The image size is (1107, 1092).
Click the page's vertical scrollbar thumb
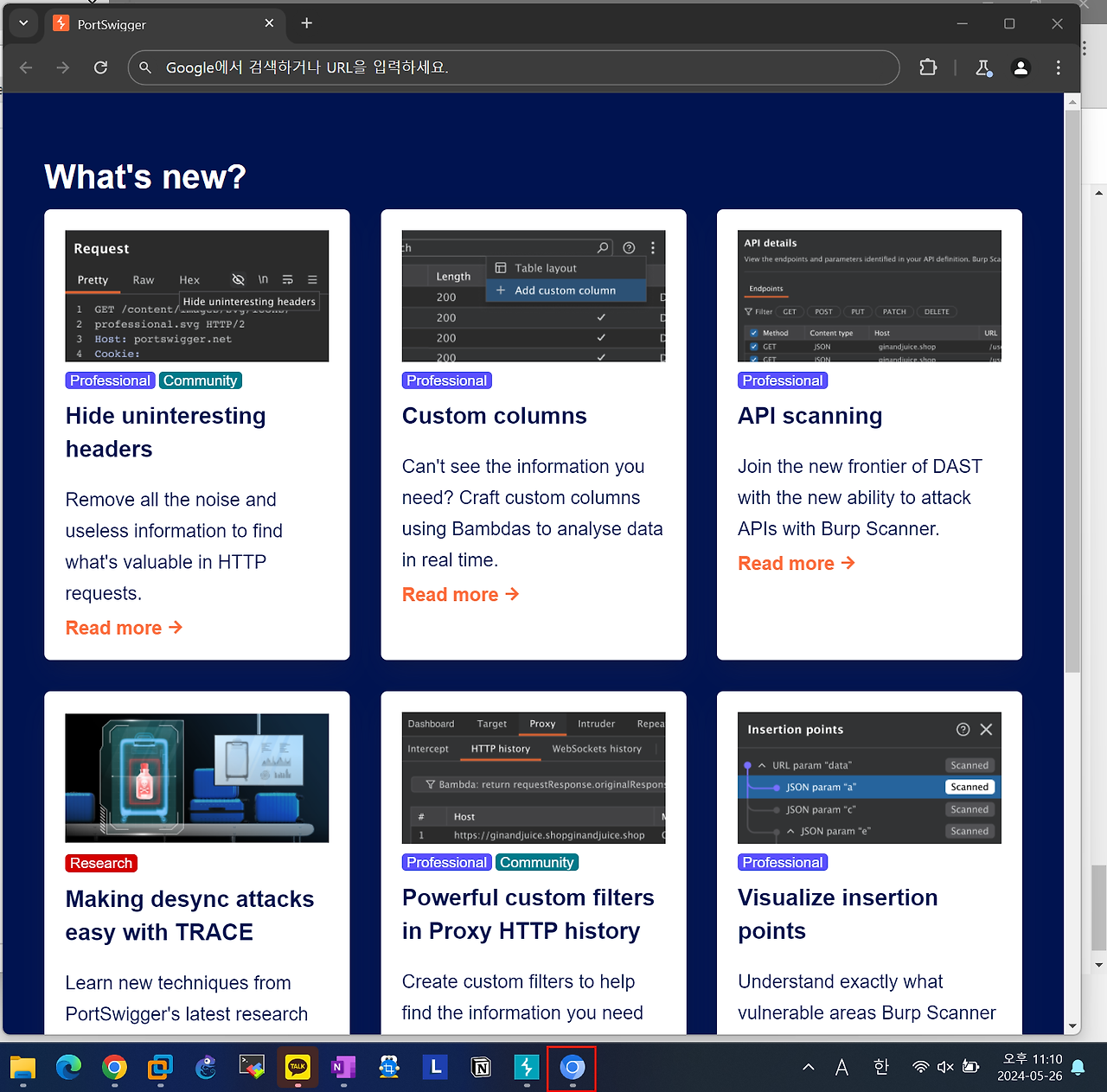[1072, 389]
